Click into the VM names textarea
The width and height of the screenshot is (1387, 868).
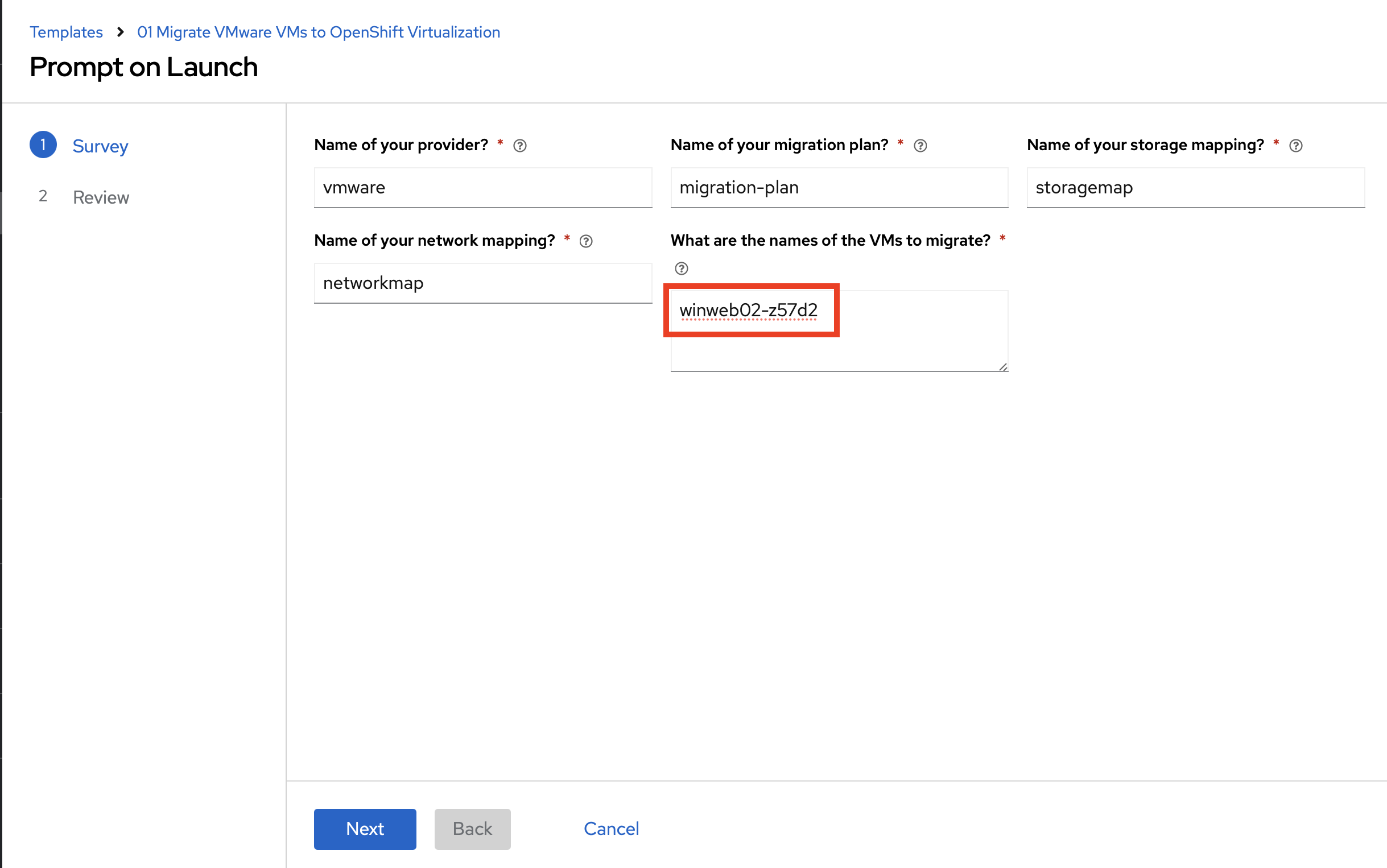[839, 331]
